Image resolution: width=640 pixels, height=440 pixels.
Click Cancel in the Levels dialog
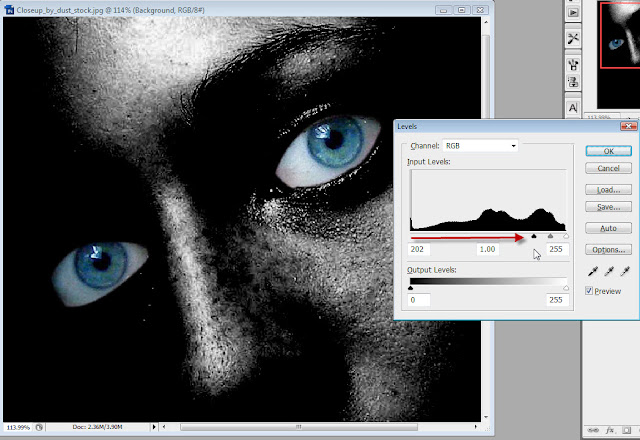pyautogui.click(x=609, y=168)
